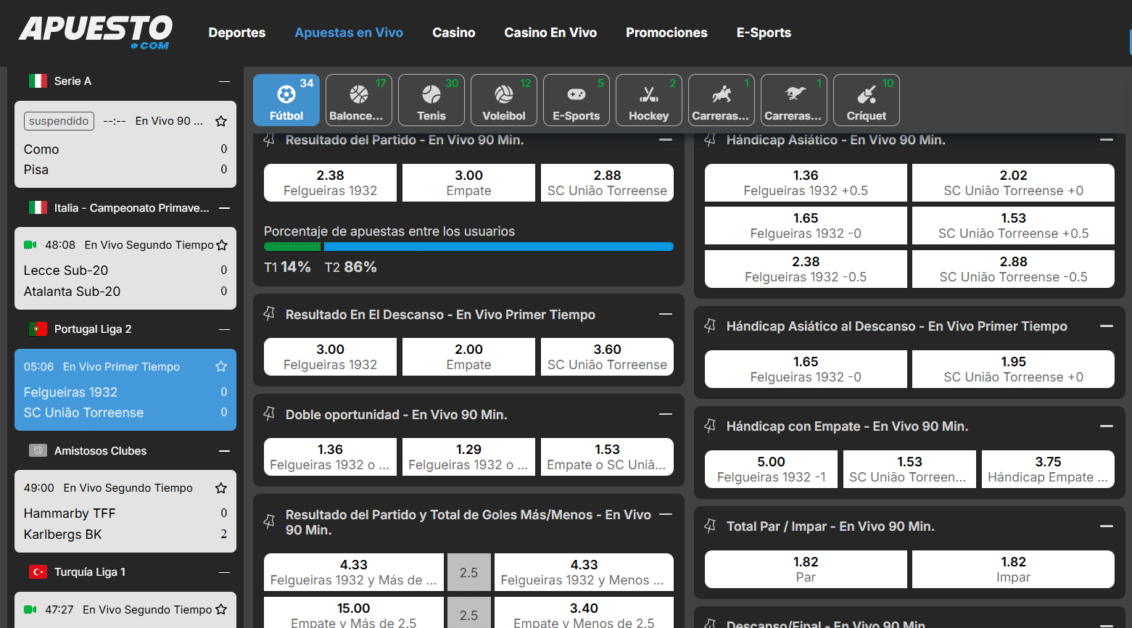Image resolution: width=1132 pixels, height=628 pixels.
Task: Select the greyhound racing Carreras icon
Action: (x=793, y=100)
